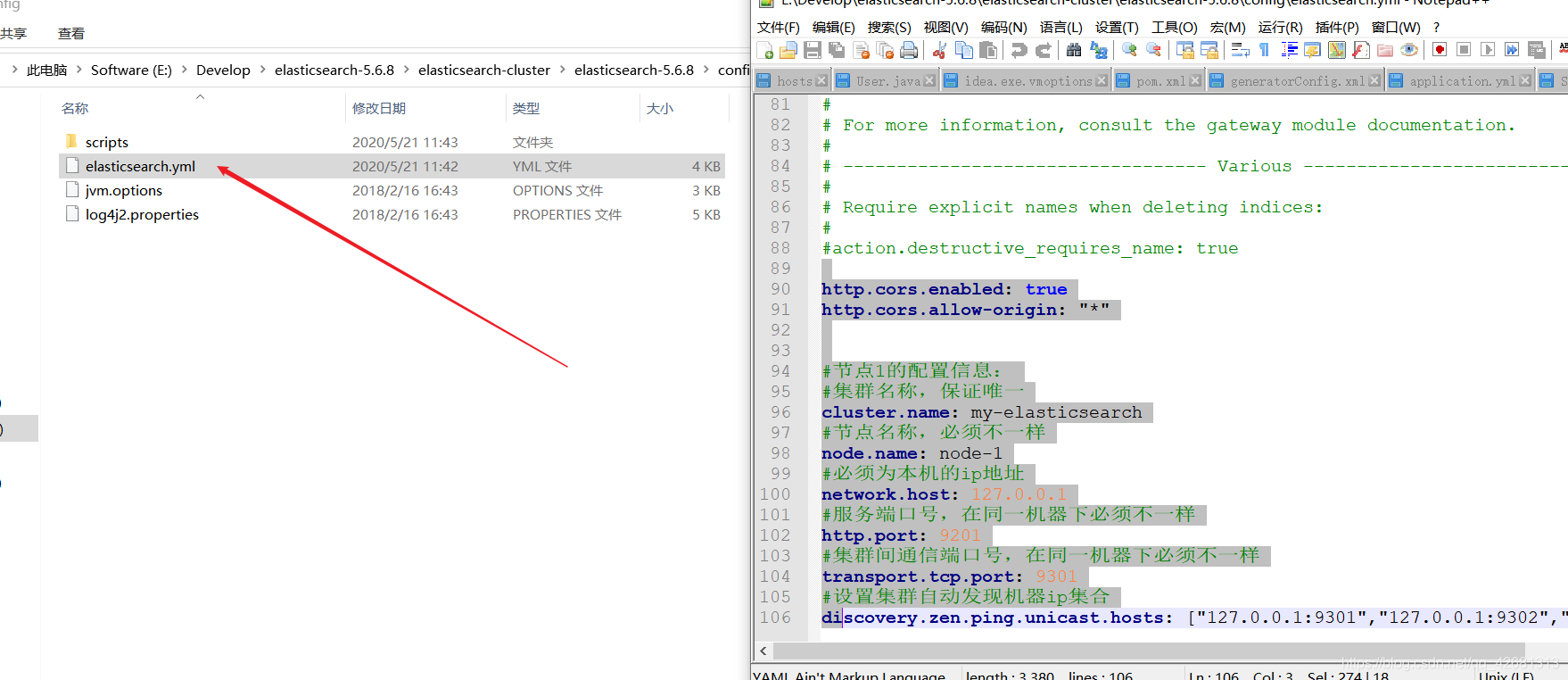Open user-defined language dialog

[1312, 50]
